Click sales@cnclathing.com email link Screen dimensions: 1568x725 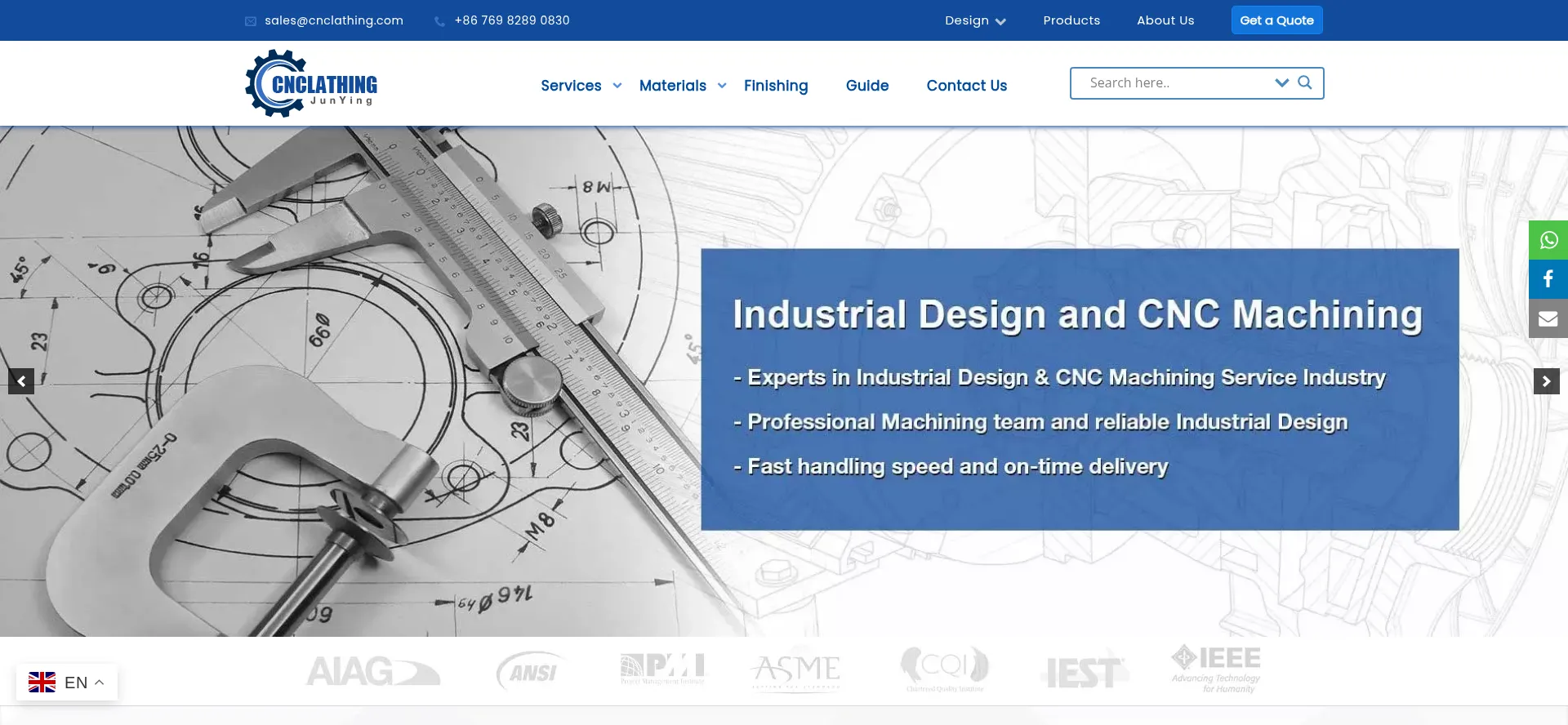[334, 20]
